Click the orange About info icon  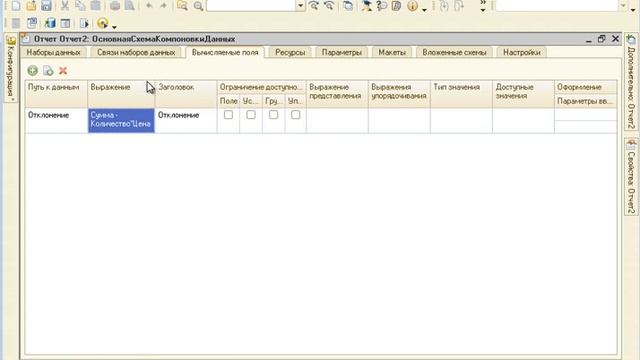click(413, 5)
